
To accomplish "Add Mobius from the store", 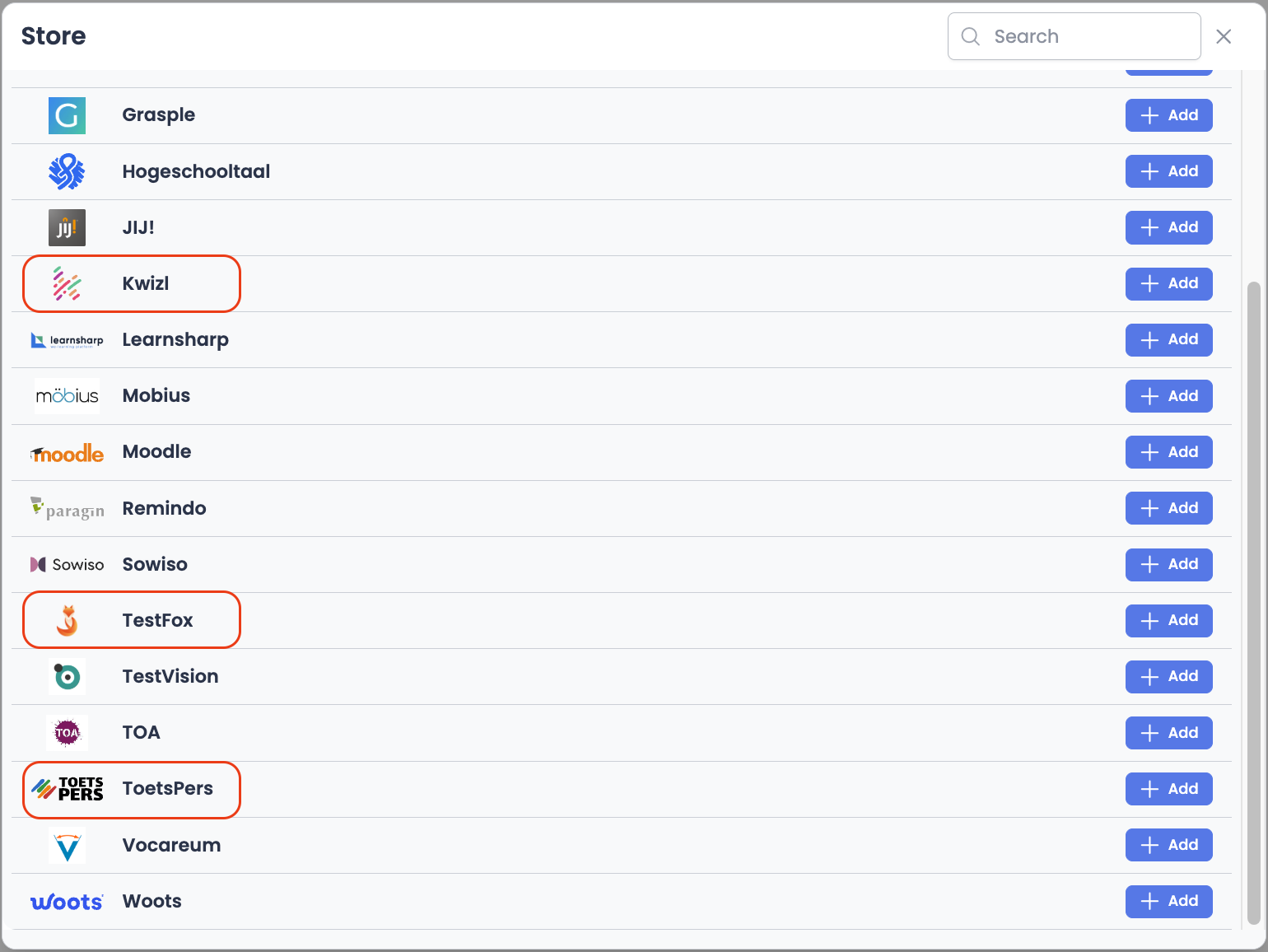I will pyautogui.click(x=1168, y=396).
